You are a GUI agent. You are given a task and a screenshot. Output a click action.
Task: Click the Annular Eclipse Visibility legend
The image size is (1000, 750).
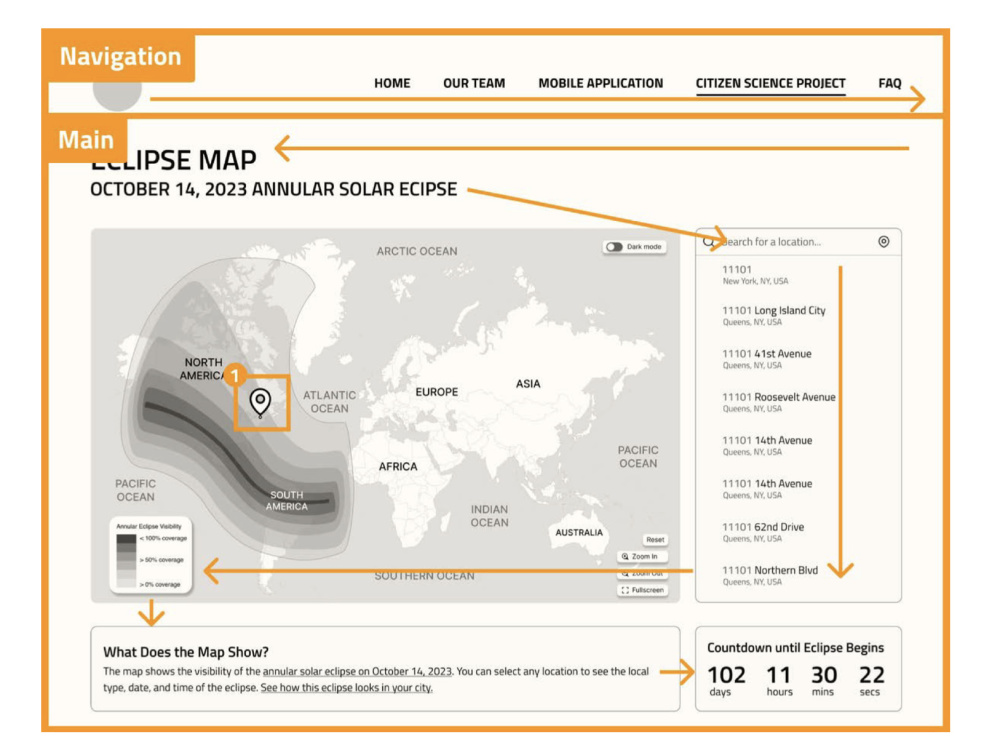151,555
